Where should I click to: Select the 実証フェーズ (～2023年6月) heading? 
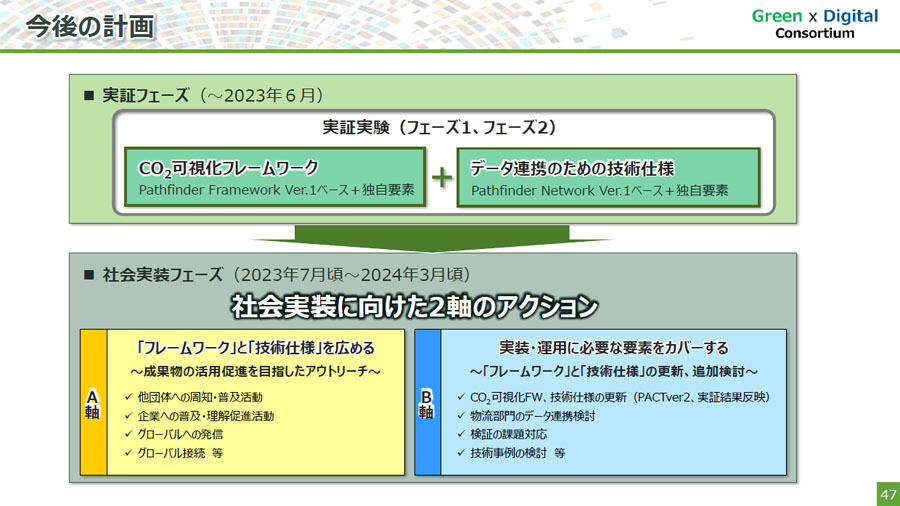click(204, 95)
